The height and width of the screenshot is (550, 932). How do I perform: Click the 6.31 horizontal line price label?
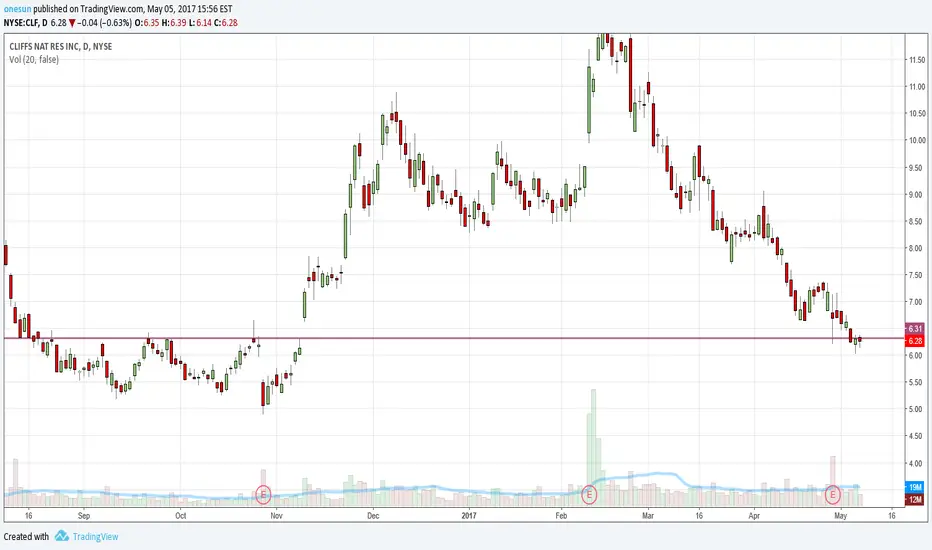(915, 328)
